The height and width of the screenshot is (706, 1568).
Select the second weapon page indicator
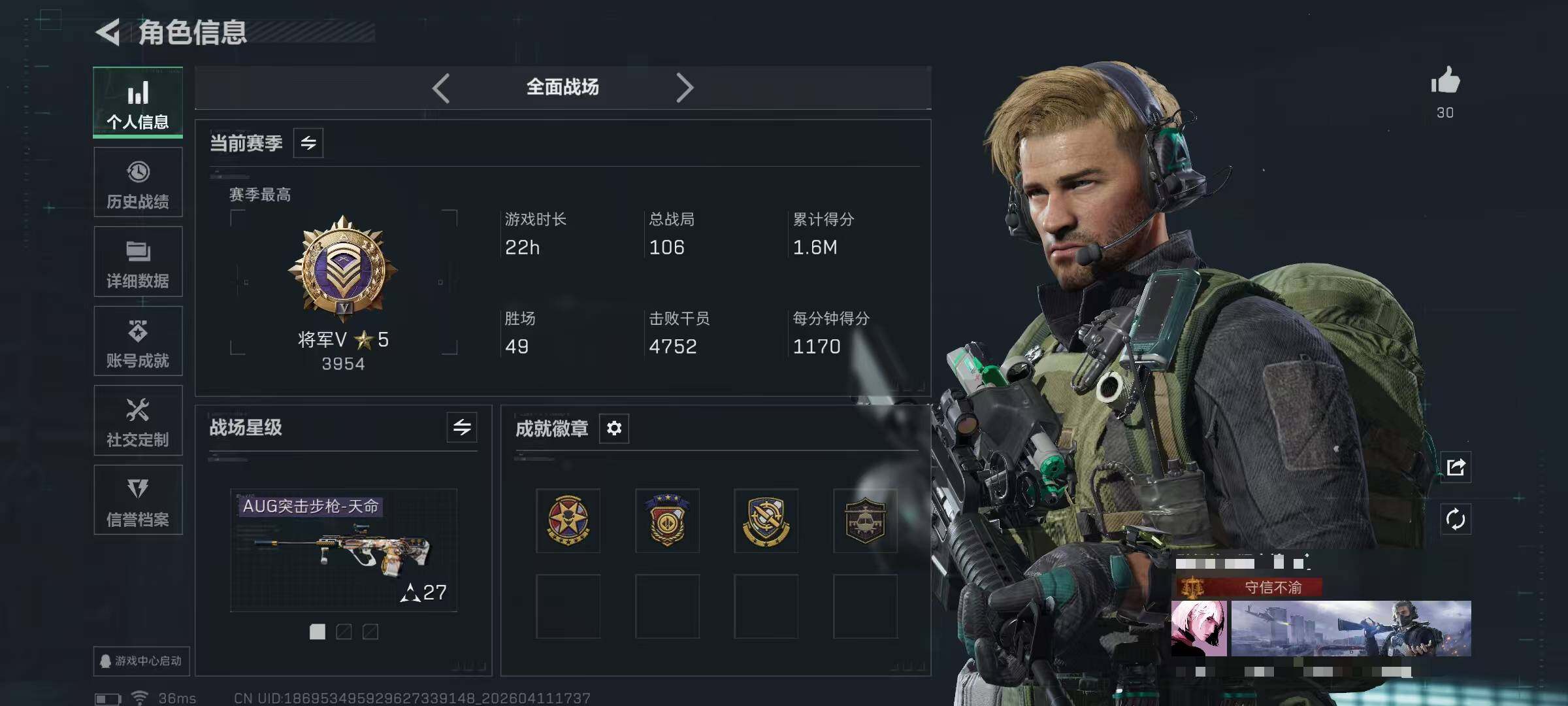344,631
